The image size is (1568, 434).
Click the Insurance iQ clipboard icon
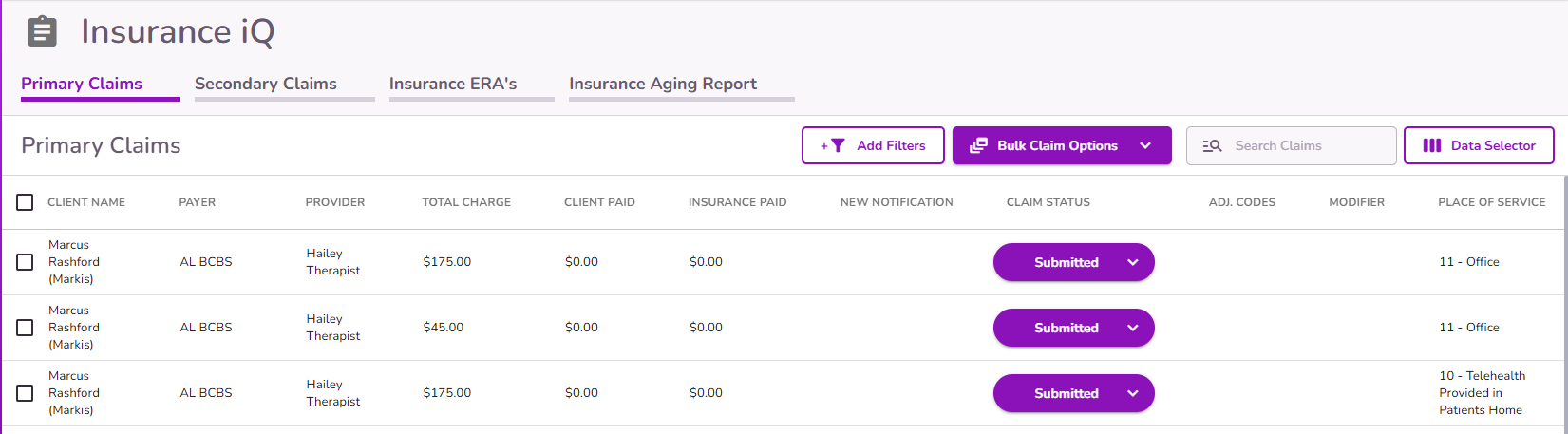tap(42, 32)
